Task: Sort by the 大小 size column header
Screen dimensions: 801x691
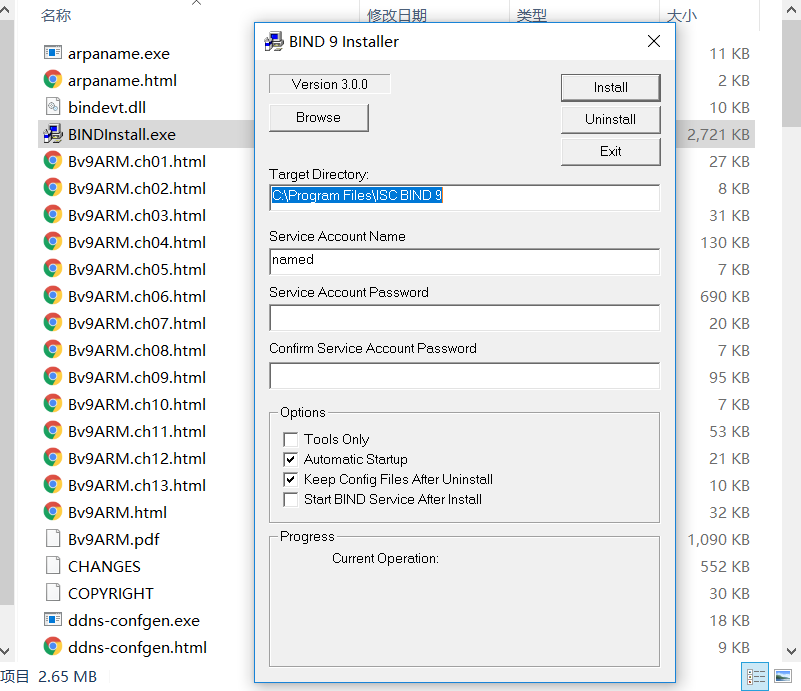Action: click(681, 16)
